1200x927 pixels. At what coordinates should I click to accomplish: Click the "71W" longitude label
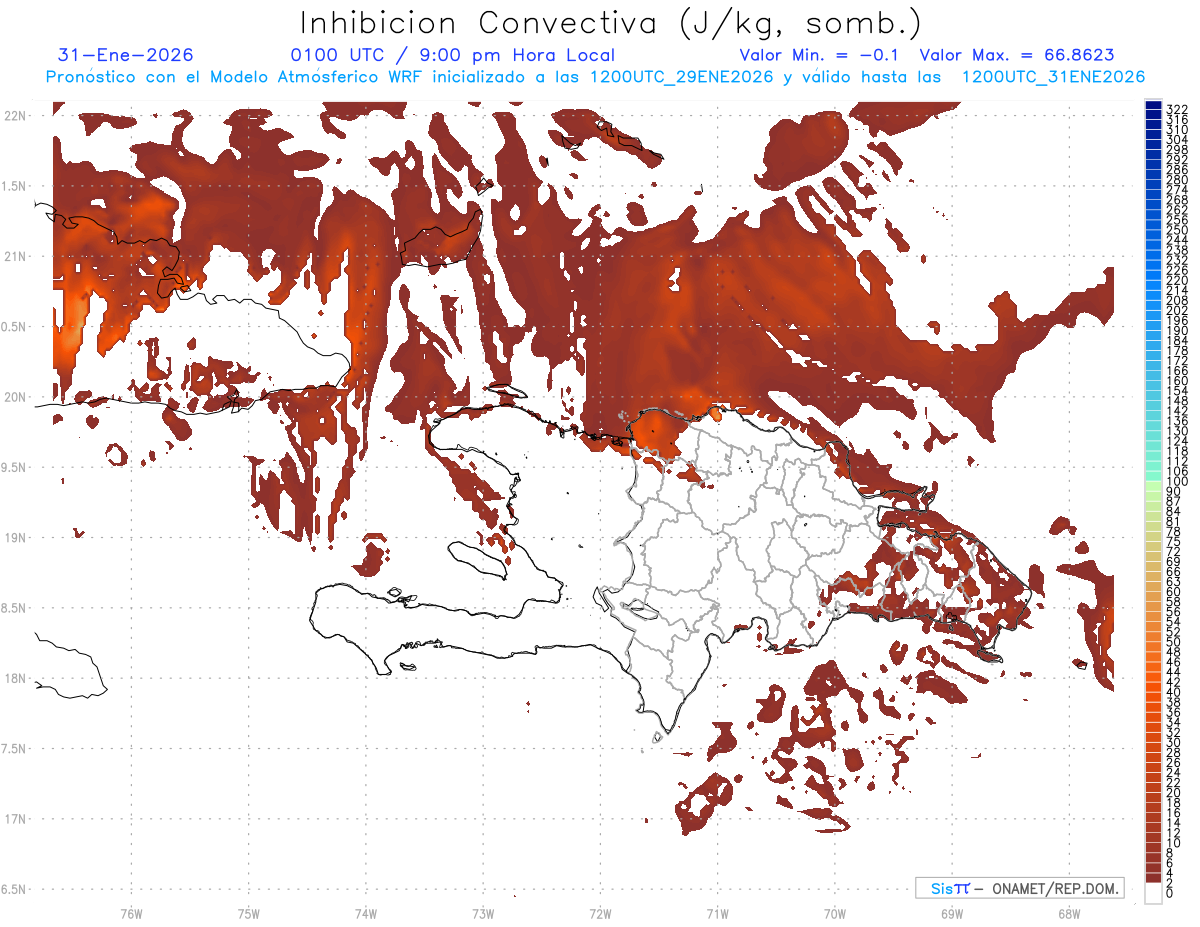click(717, 913)
